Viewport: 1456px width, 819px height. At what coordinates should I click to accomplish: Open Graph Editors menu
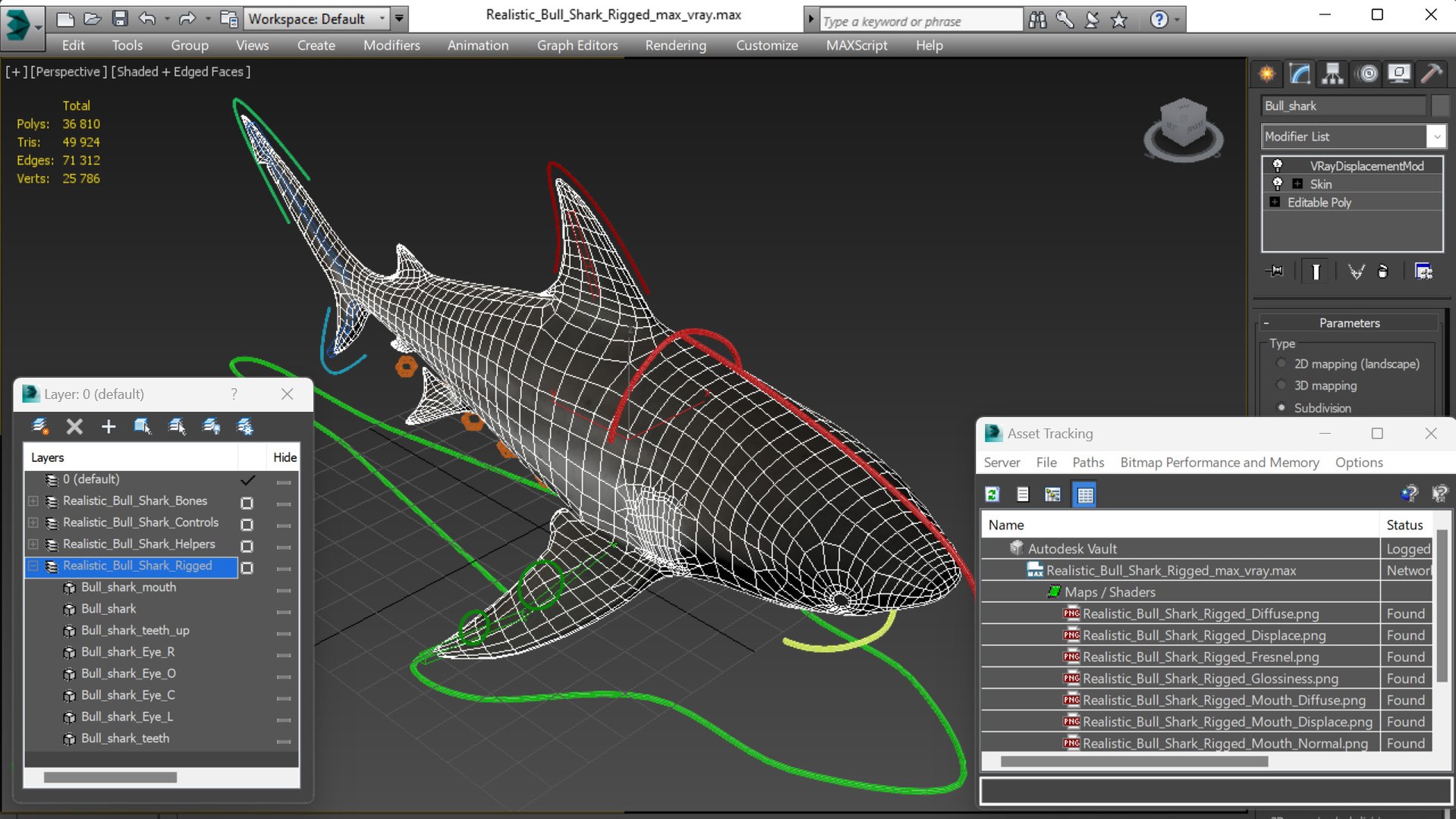[577, 45]
